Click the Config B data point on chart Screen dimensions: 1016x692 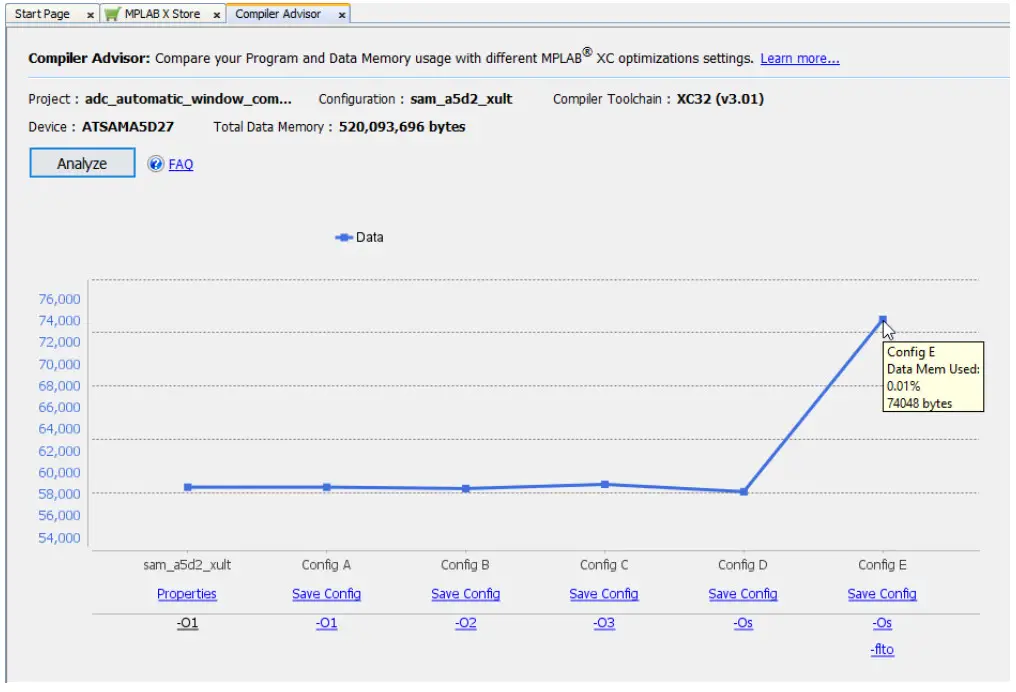(x=465, y=489)
